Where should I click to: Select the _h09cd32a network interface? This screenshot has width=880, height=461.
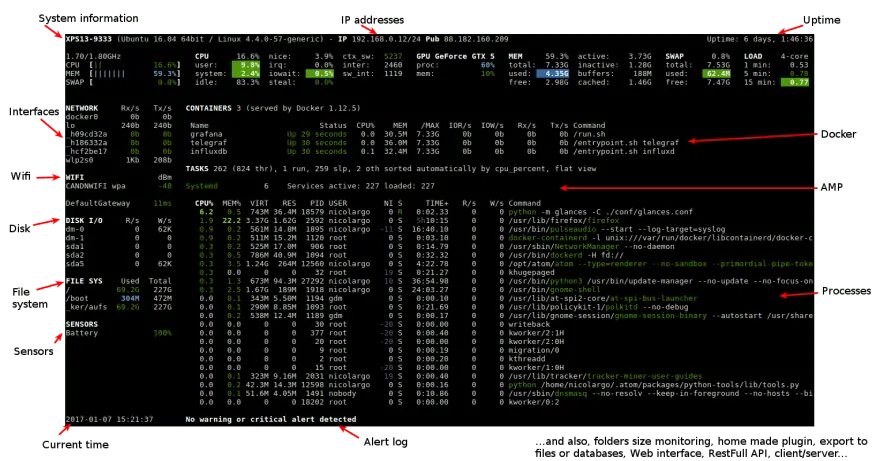pyautogui.click(x=118, y=134)
